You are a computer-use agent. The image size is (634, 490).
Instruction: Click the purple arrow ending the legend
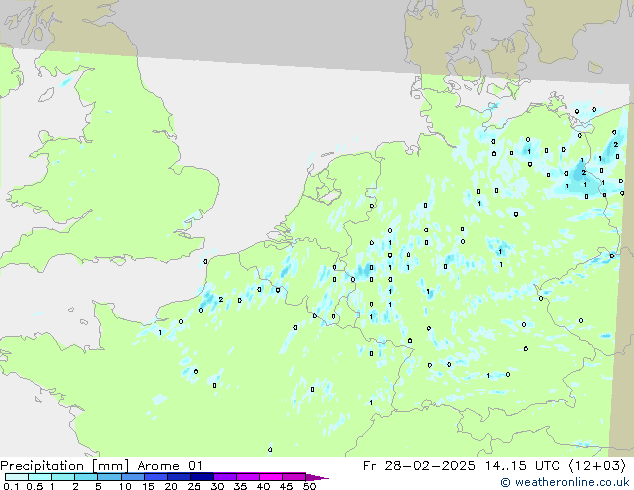pyautogui.click(x=317, y=477)
